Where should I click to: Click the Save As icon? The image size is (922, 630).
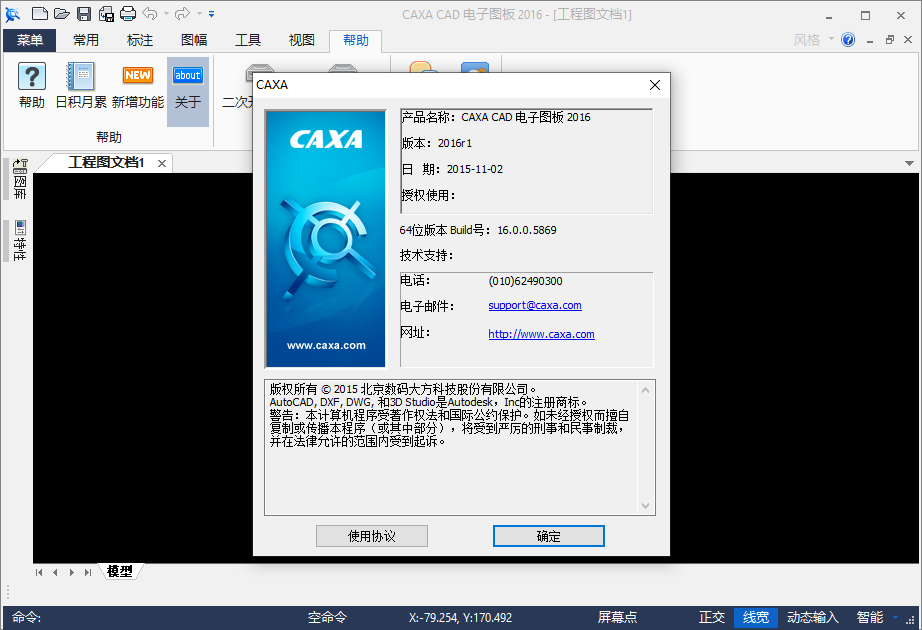point(106,14)
